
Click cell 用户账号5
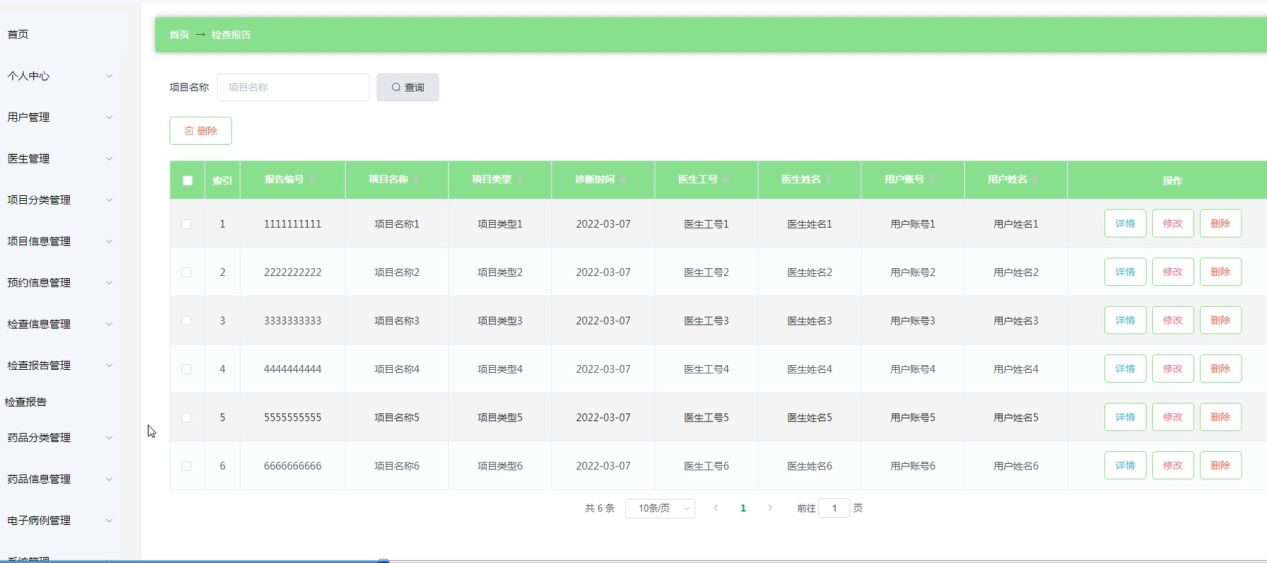pos(913,418)
